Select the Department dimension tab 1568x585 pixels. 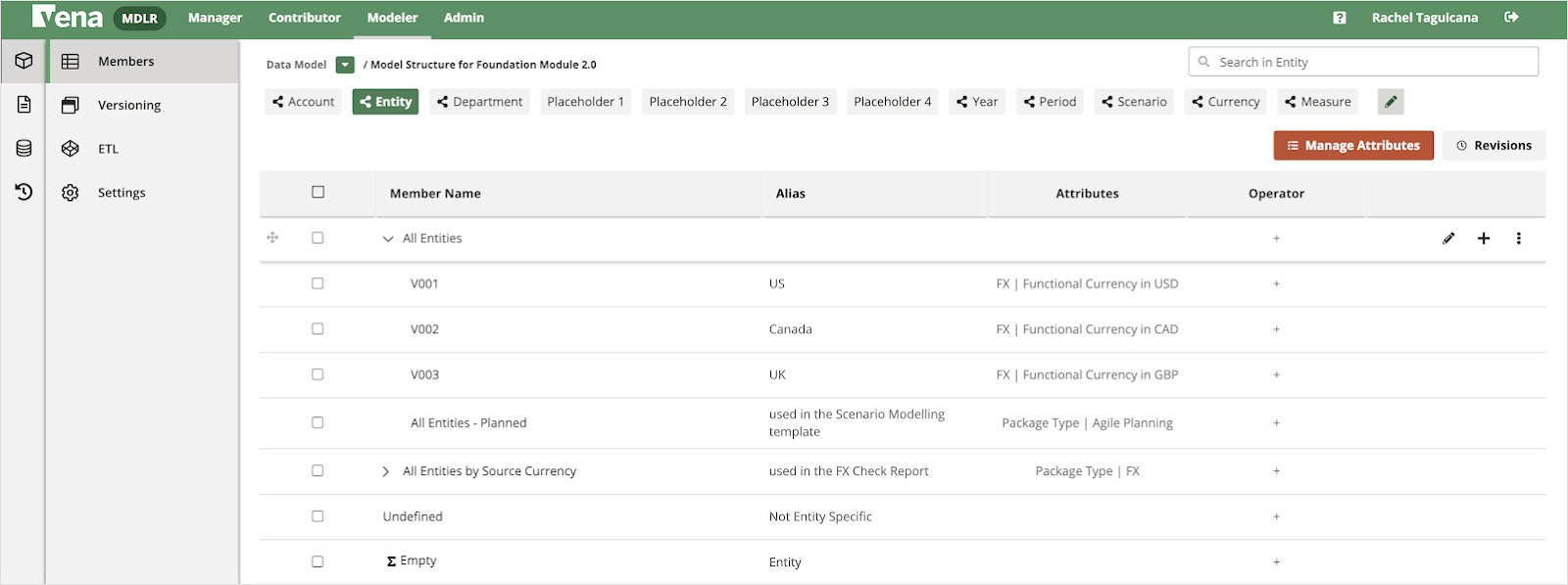click(x=479, y=102)
